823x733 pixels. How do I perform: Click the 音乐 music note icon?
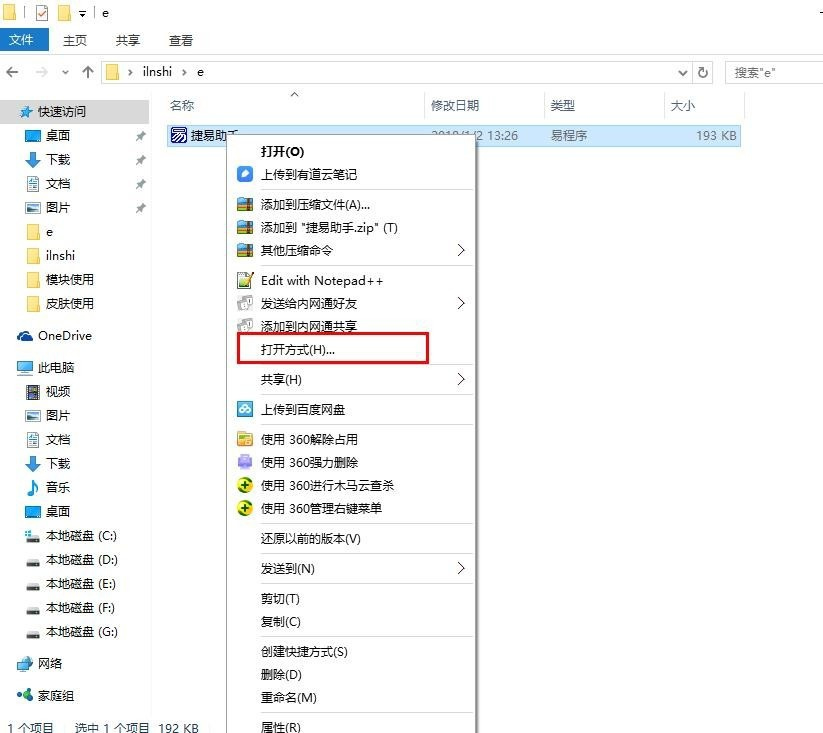click(33, 487)
